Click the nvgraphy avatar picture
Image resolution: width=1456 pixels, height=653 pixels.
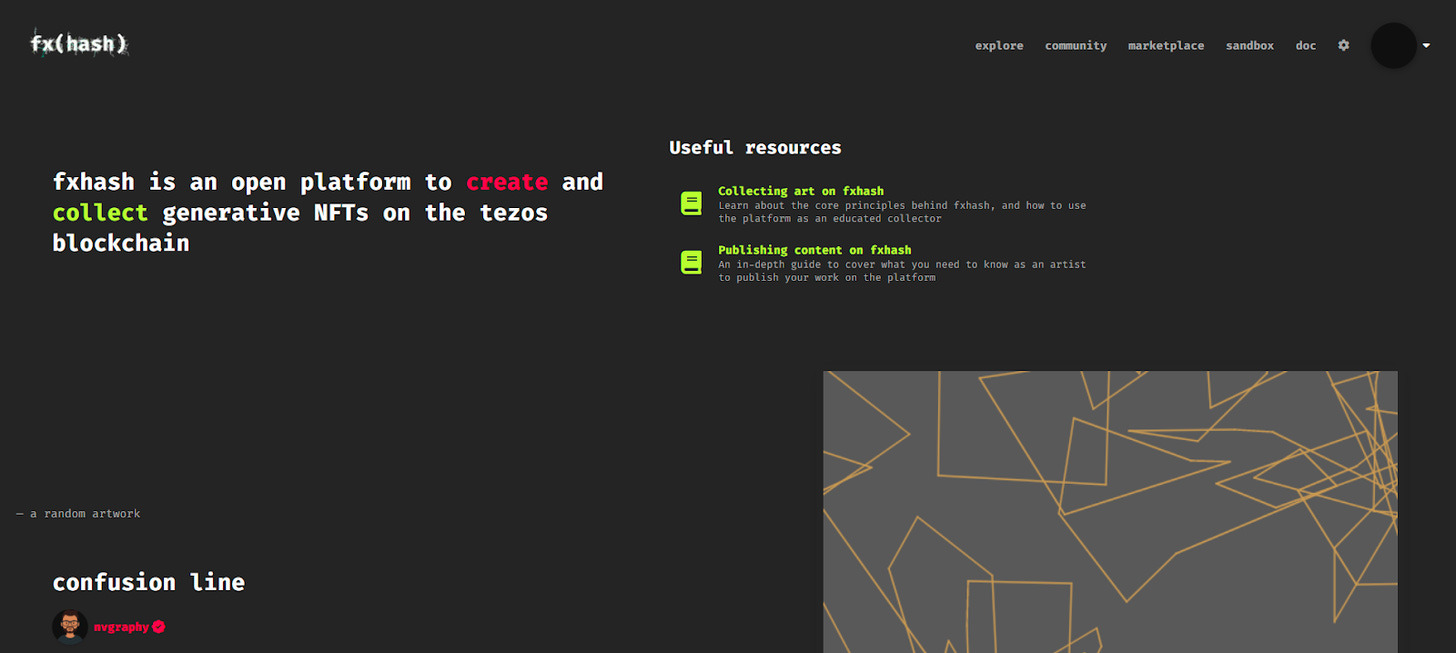coord(70,627)
